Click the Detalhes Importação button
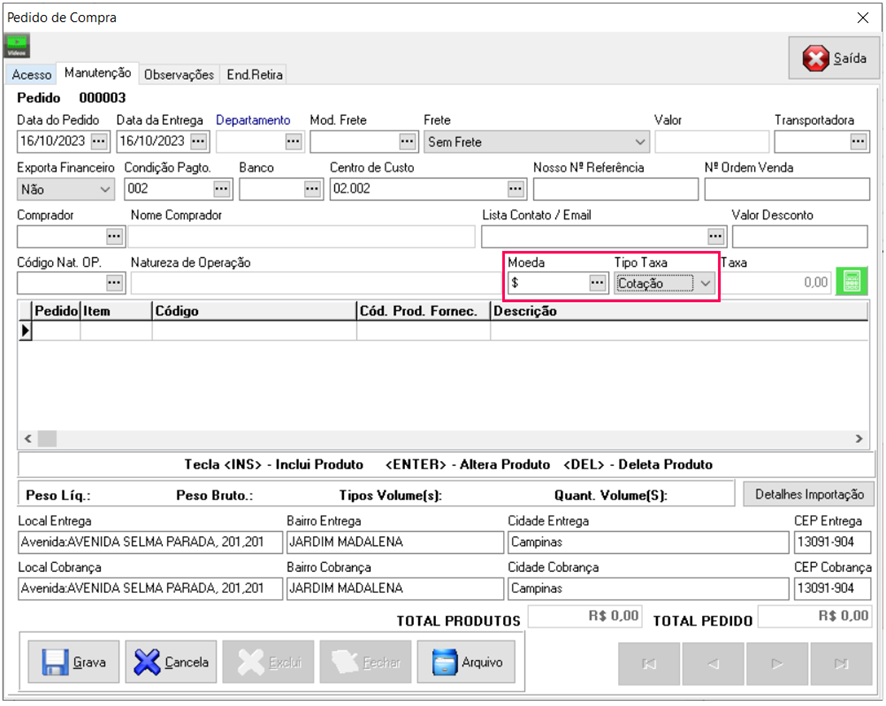The width and height of the screenshot is (886, 706). 809,494
